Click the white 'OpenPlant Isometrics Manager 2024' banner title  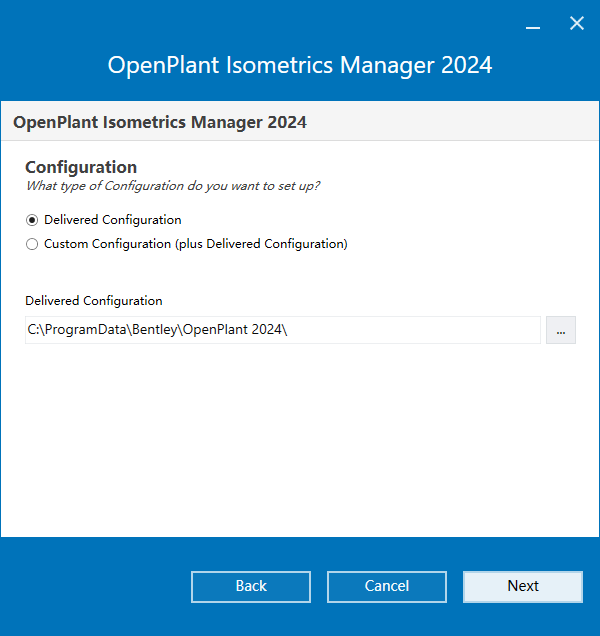(300, 65)
